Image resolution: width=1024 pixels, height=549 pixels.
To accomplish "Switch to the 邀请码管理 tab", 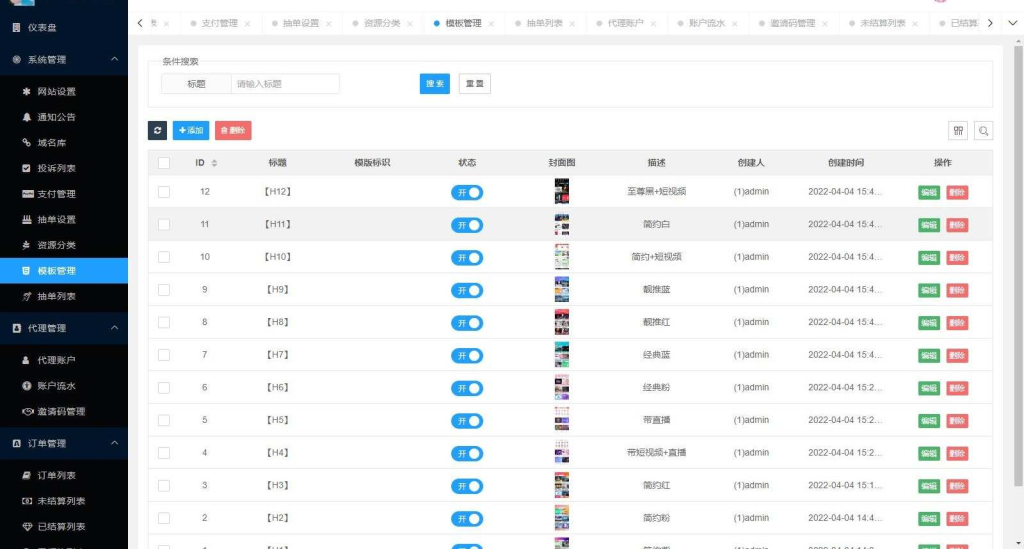I will pos(792,24).
